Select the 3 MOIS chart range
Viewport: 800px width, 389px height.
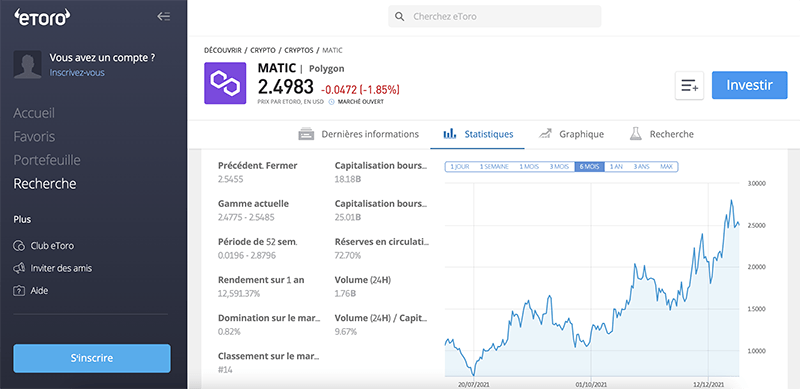click(x=559, y=167)
